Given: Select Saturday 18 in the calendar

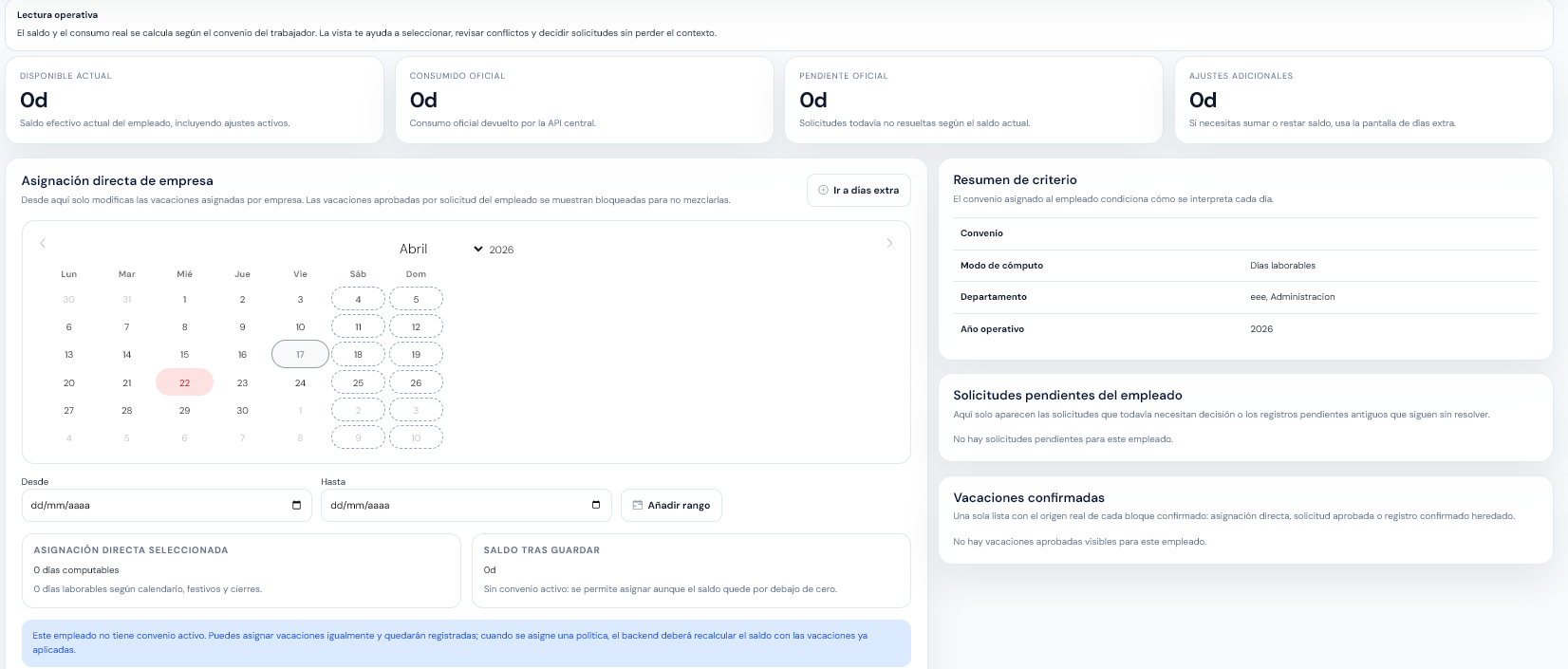Looking at the screenshot, I should [358, 355].
